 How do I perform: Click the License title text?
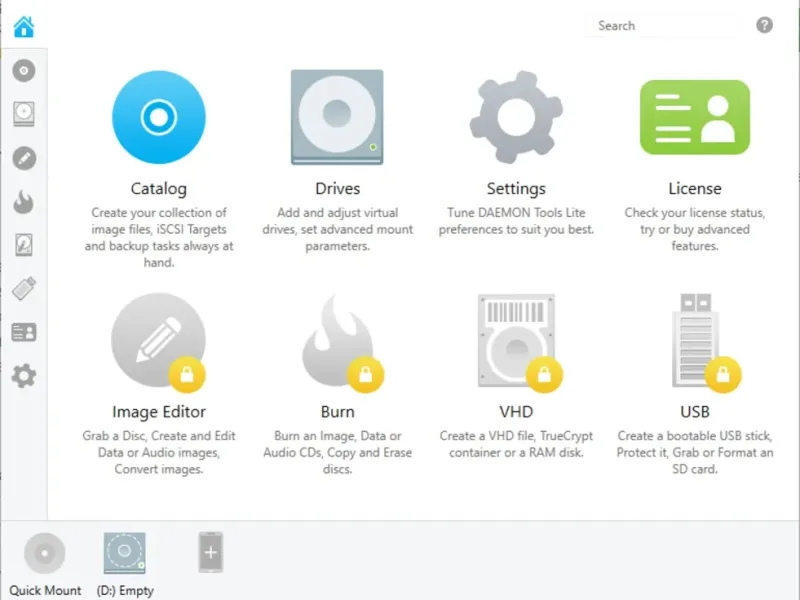click(x=695, y=188)
